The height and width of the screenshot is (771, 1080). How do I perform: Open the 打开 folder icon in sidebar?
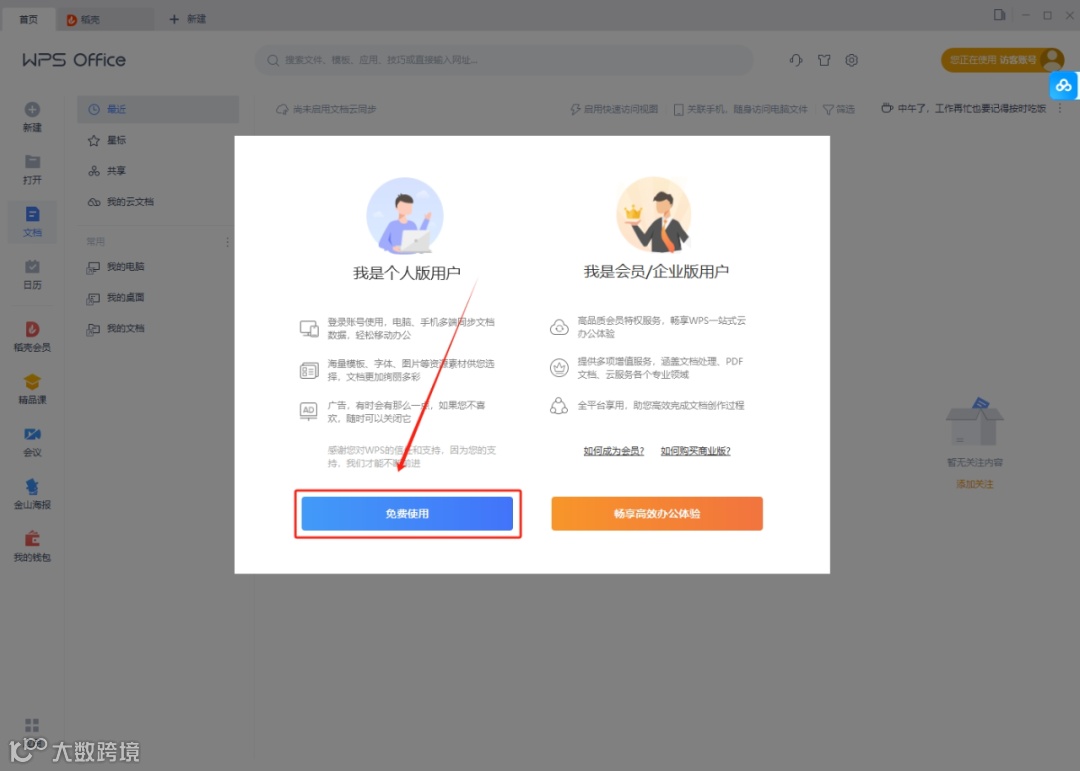[x=32, y=162]
